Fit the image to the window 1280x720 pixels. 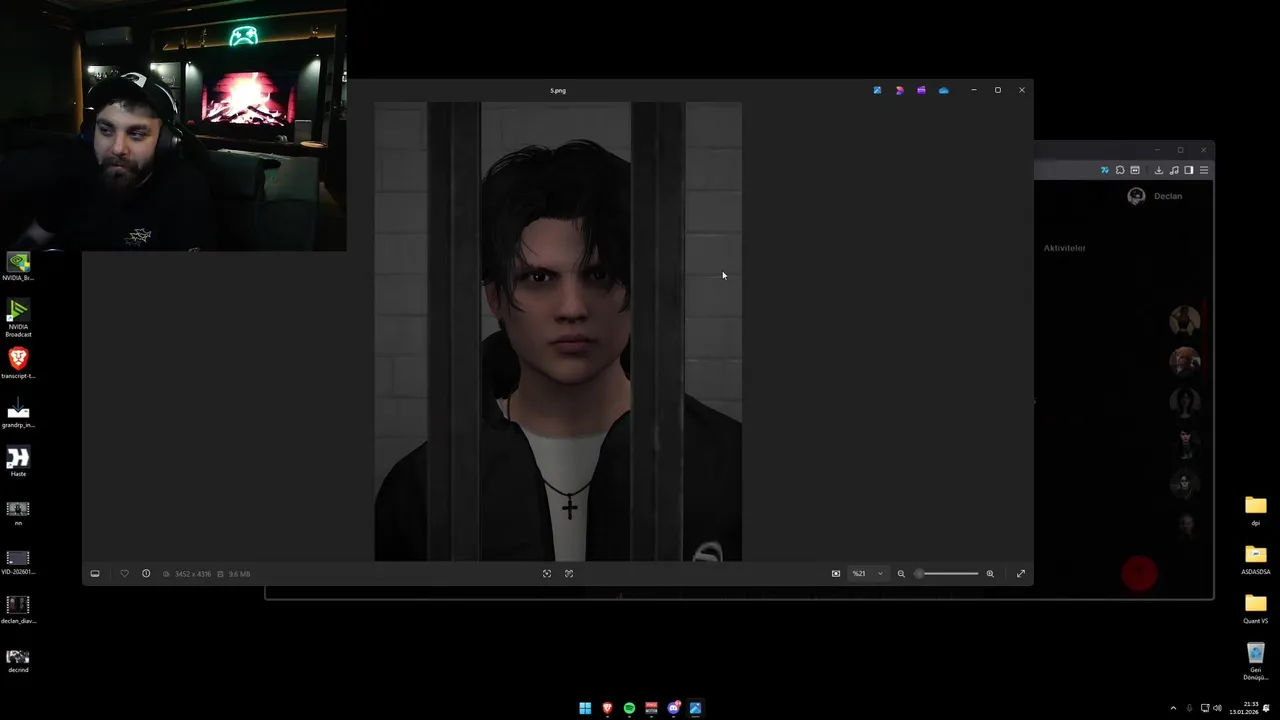[836, 574]
